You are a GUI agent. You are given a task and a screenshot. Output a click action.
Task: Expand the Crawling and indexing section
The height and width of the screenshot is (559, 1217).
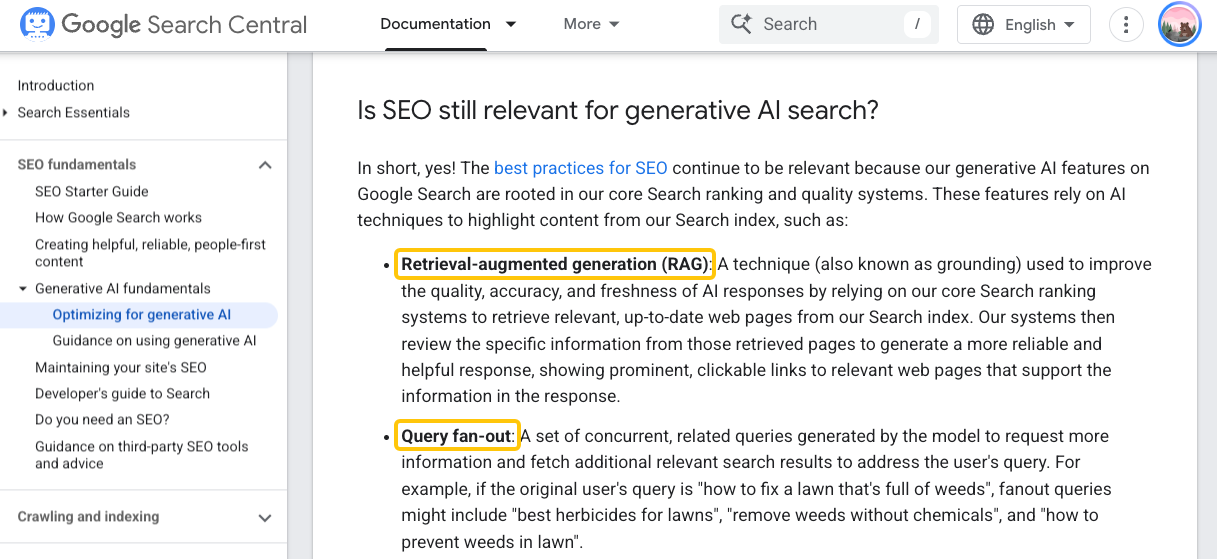pyautogui.click(x=265, y=517)
